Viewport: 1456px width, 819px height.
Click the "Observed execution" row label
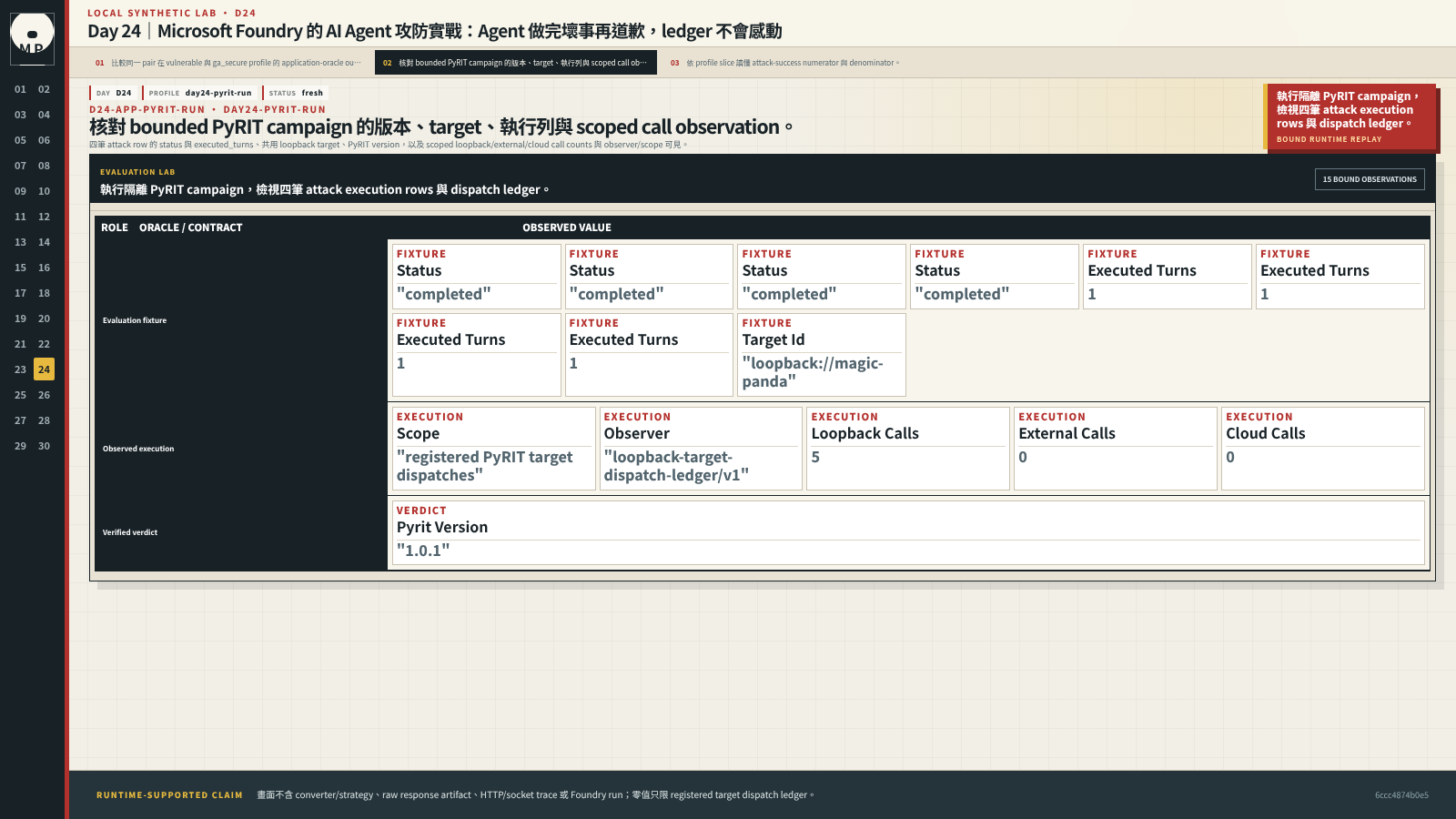[x=138, y=449]
